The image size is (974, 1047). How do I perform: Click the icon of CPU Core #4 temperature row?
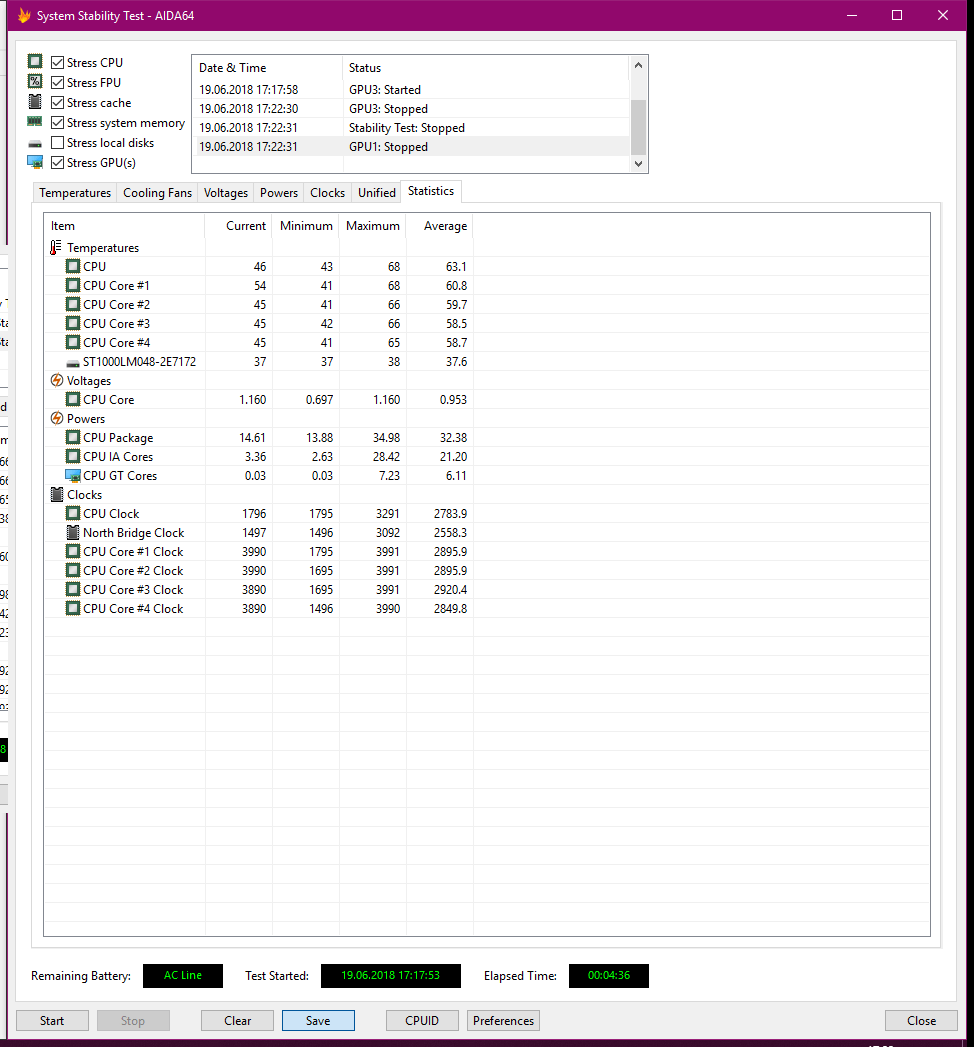73,343
